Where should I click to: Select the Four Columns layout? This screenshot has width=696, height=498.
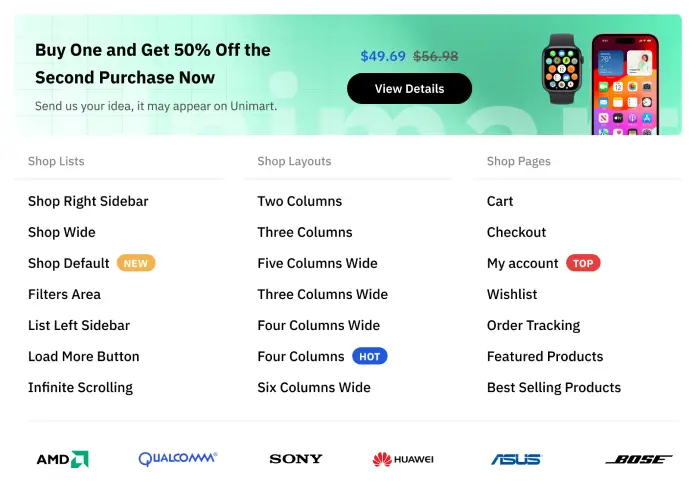pos(300,356)
